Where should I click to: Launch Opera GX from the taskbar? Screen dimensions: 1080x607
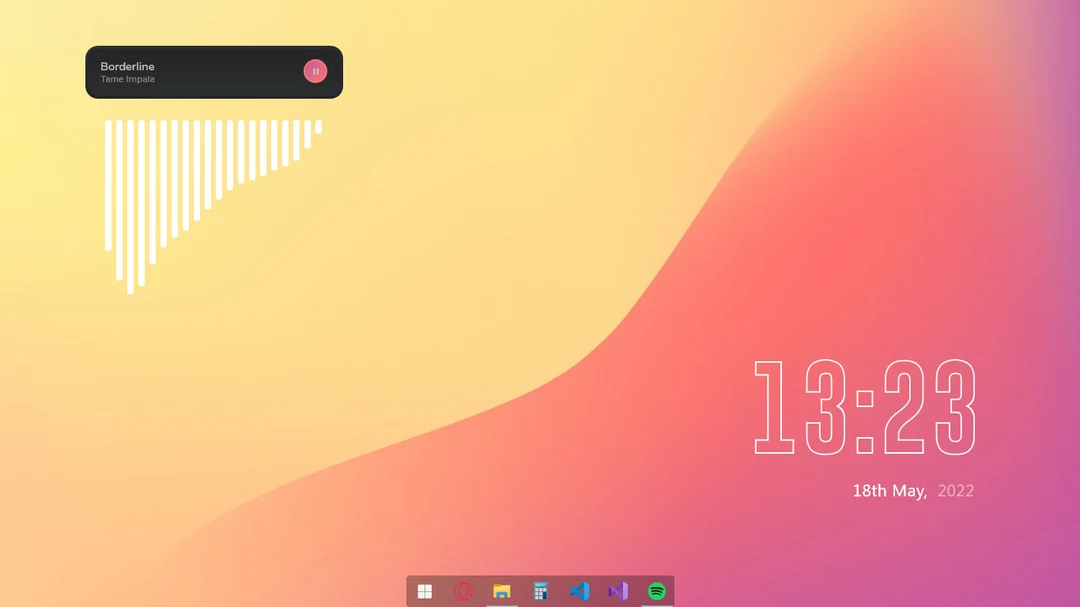click(462, 591)
